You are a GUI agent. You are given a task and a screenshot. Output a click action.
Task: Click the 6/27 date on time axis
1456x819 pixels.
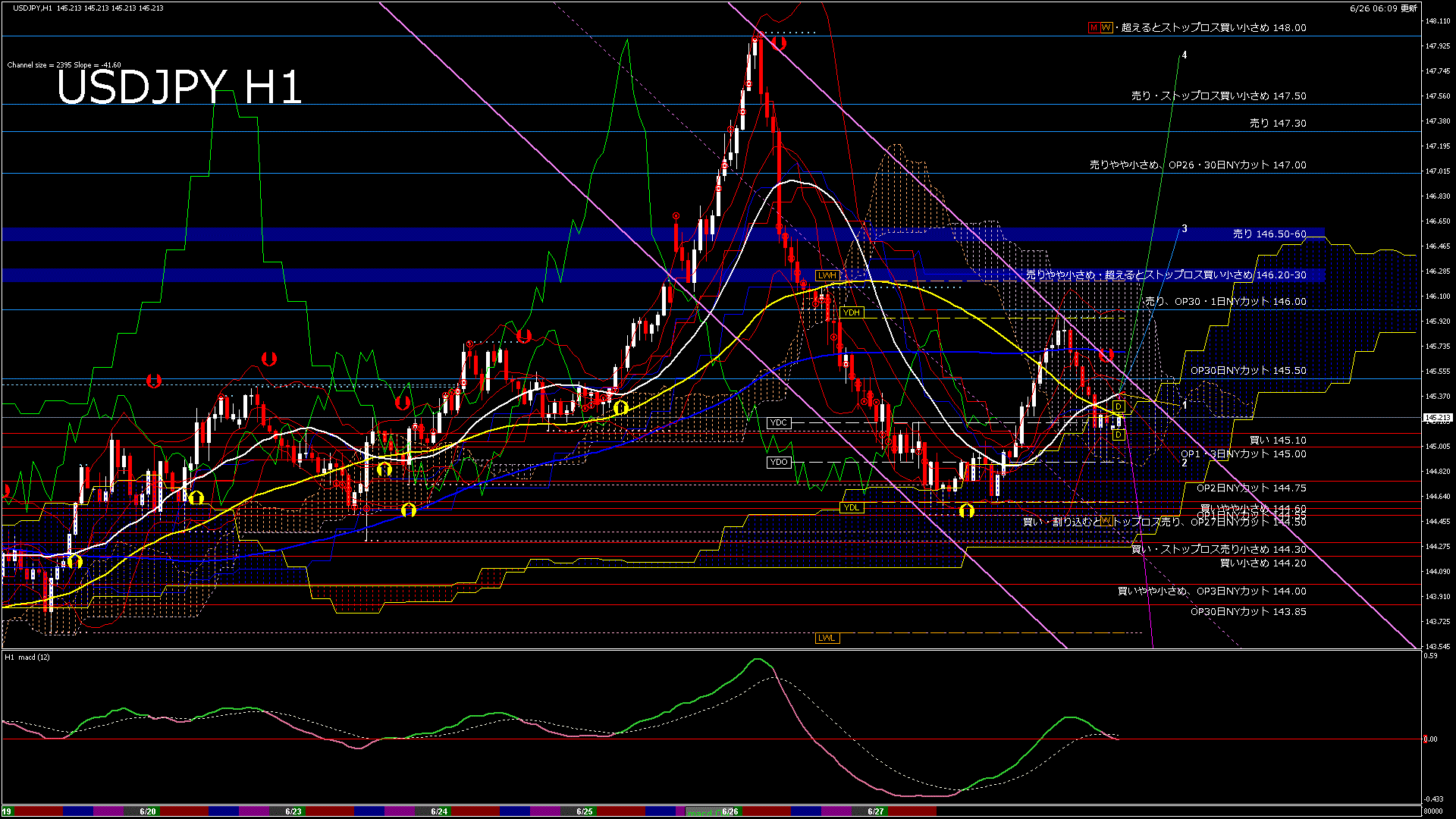coord(875,811)
